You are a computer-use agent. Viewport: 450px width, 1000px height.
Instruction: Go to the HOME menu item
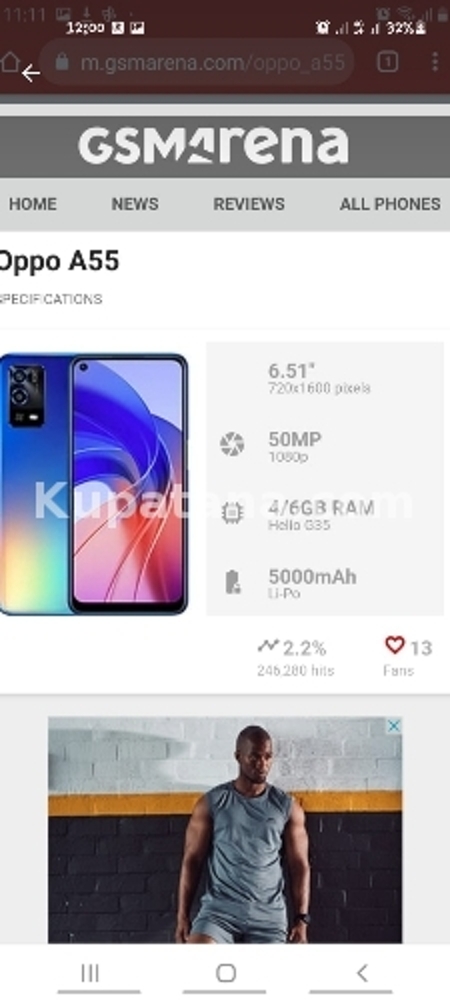(33, 204)
